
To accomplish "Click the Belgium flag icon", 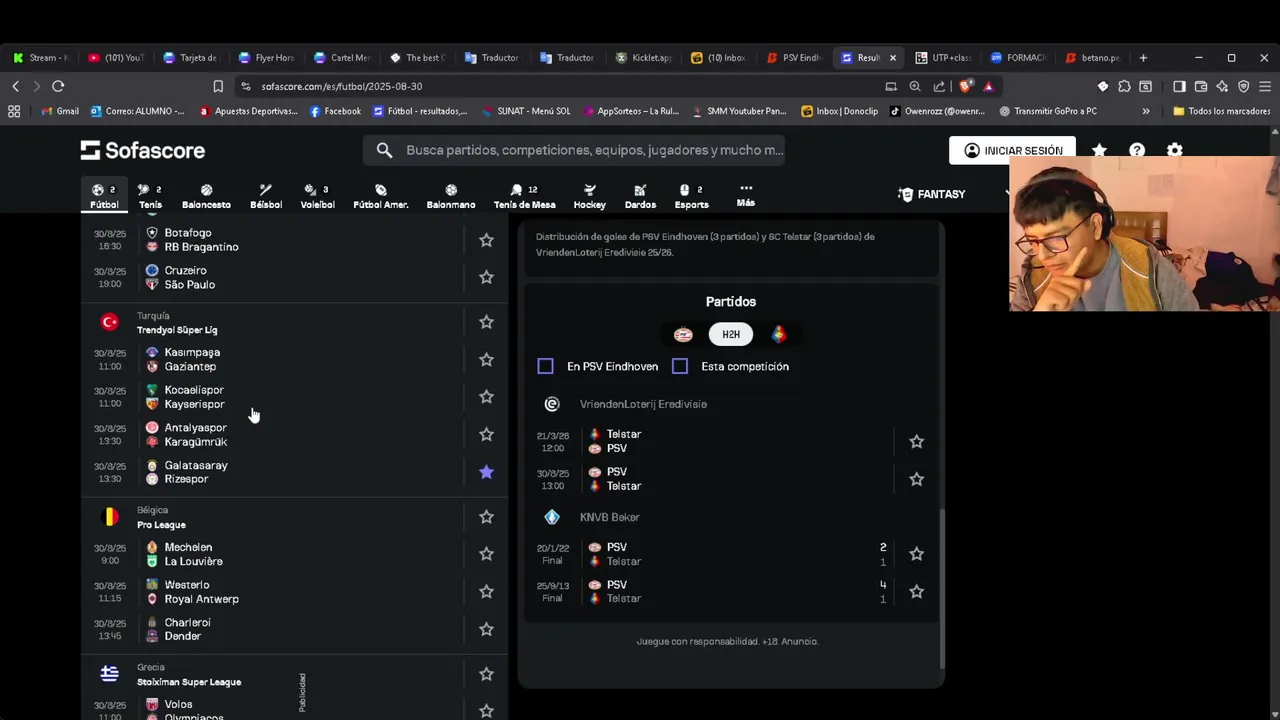I will click(x=110, y=517).
